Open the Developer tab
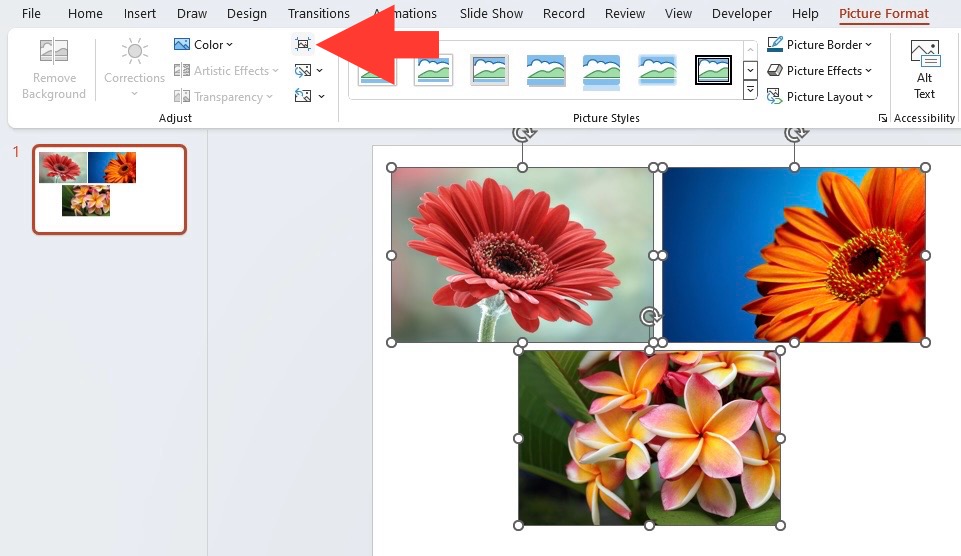This screenshot has height=556, width=961. (742, 13)
